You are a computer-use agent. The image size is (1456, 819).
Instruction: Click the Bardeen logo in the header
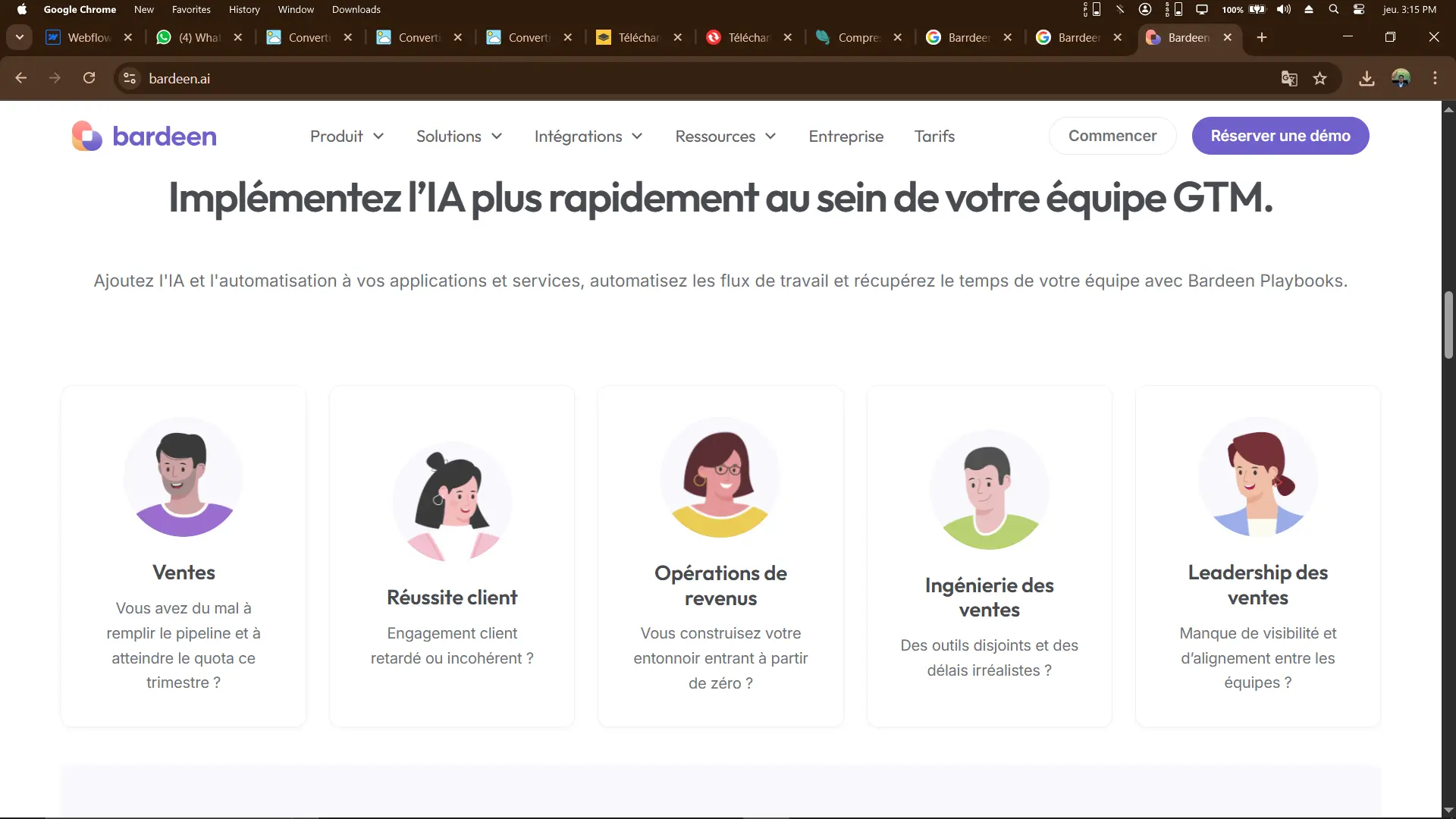(x=144, y=136)
